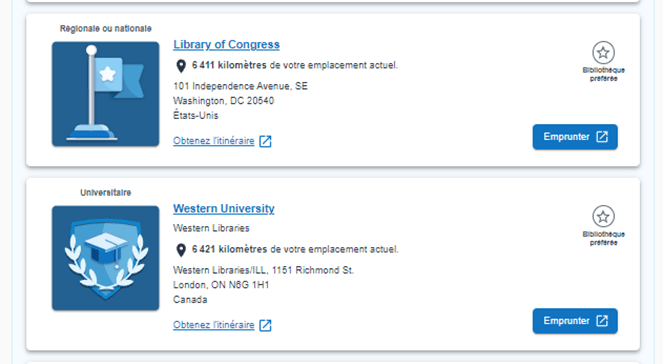Click external-link icon after Library of Congress itinerary
The image size is (663, 364).
tap(265, 141)
